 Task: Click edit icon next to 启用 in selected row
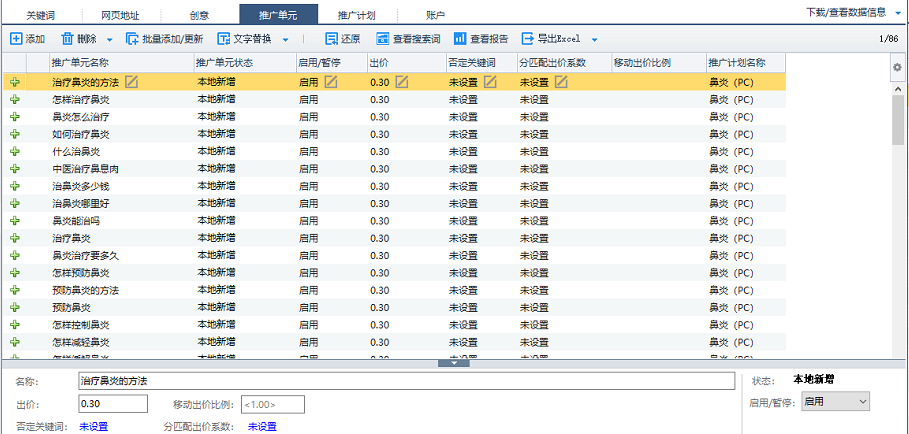click(x=331, y=82)
